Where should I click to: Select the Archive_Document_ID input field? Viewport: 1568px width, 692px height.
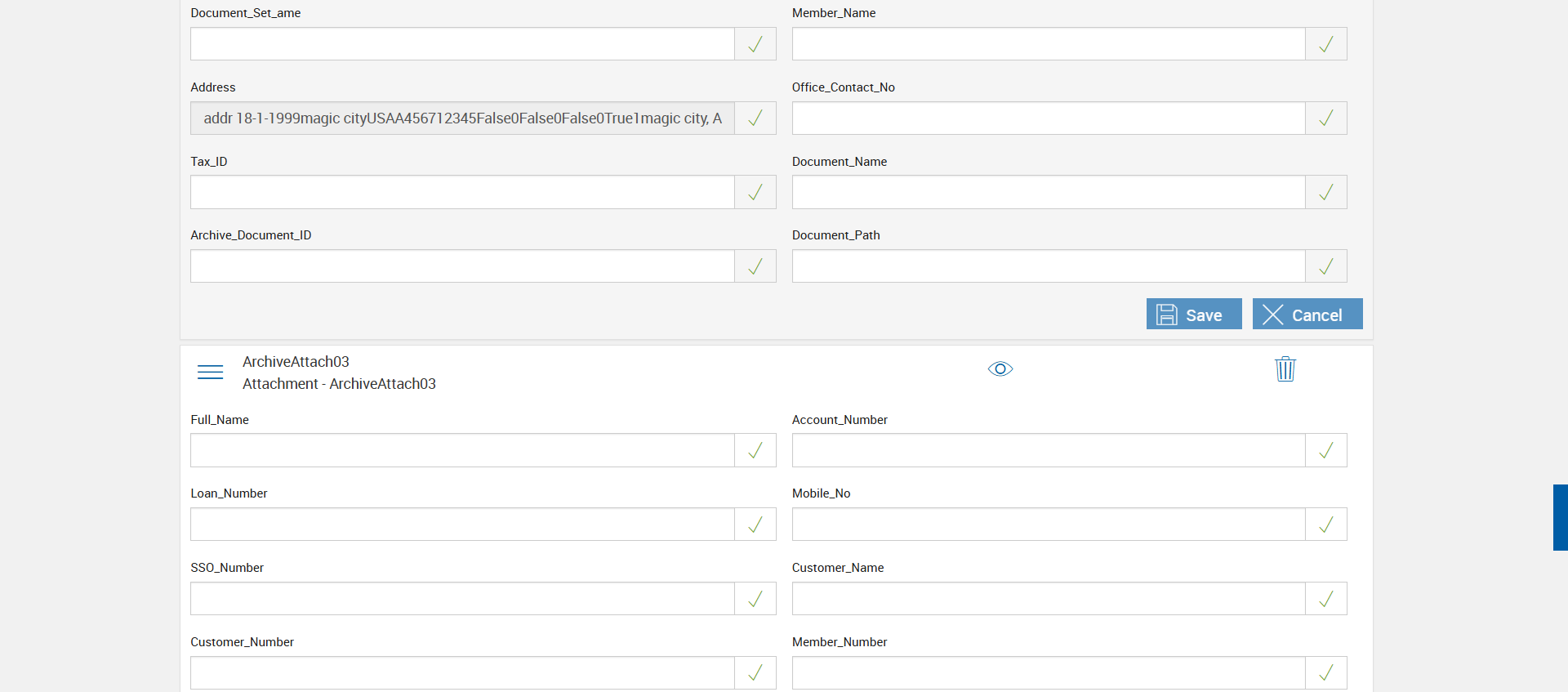click(x=462, y=266)
